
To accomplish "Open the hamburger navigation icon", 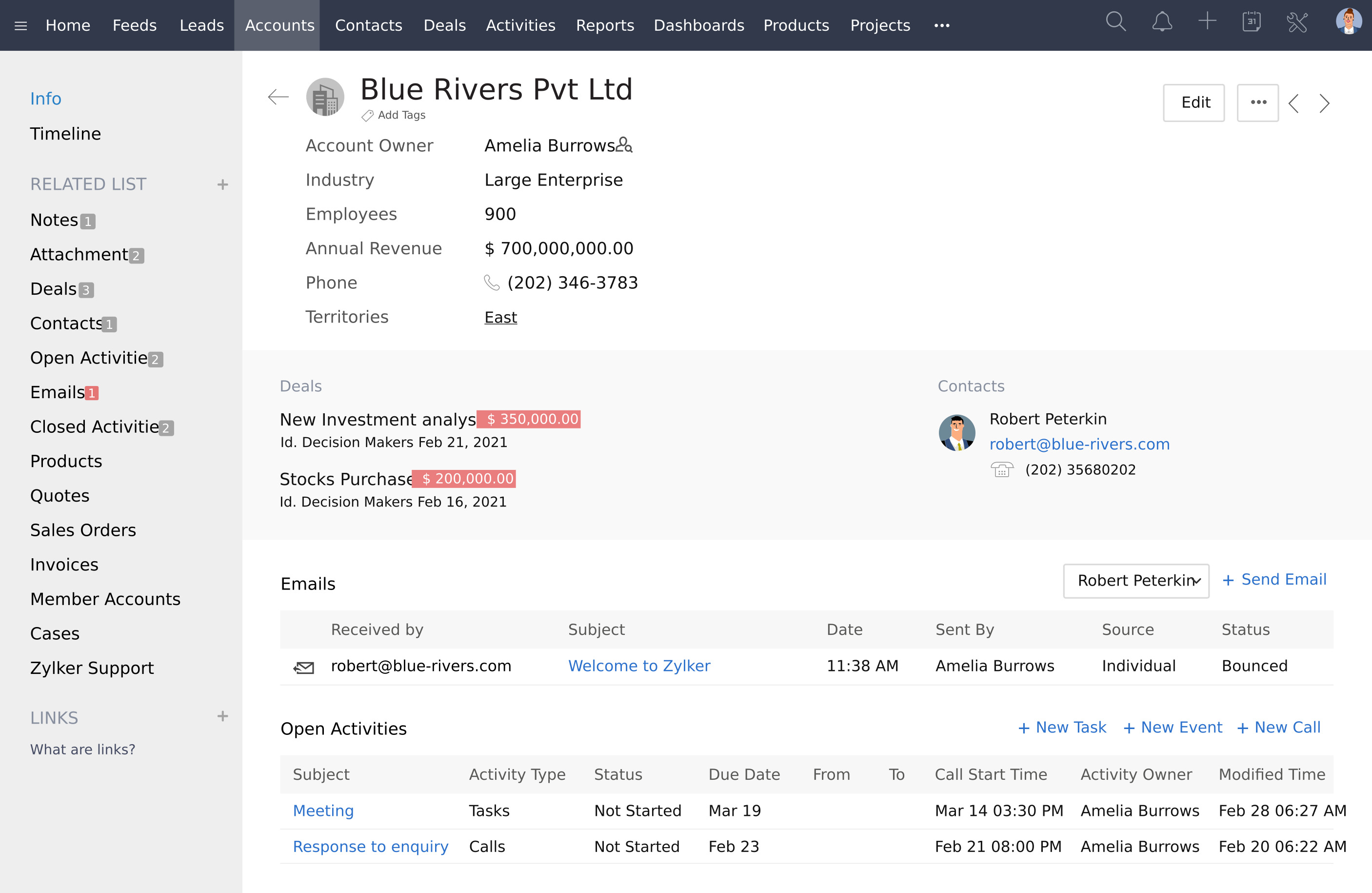I will (21, 25).
